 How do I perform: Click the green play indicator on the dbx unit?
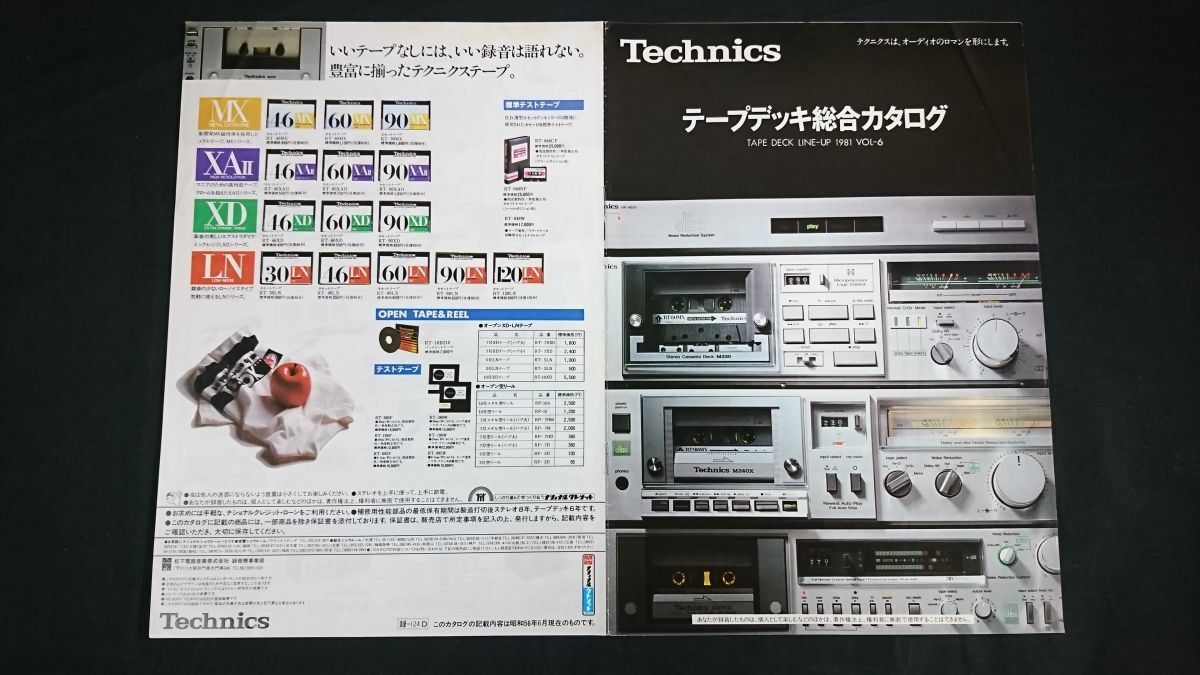click(x=813, y=227)
